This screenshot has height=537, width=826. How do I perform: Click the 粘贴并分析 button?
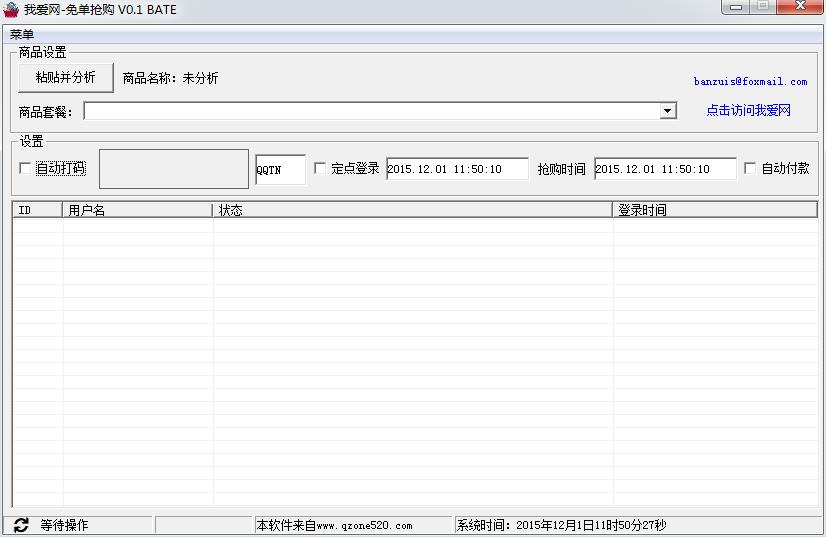(x=66, y=77)
